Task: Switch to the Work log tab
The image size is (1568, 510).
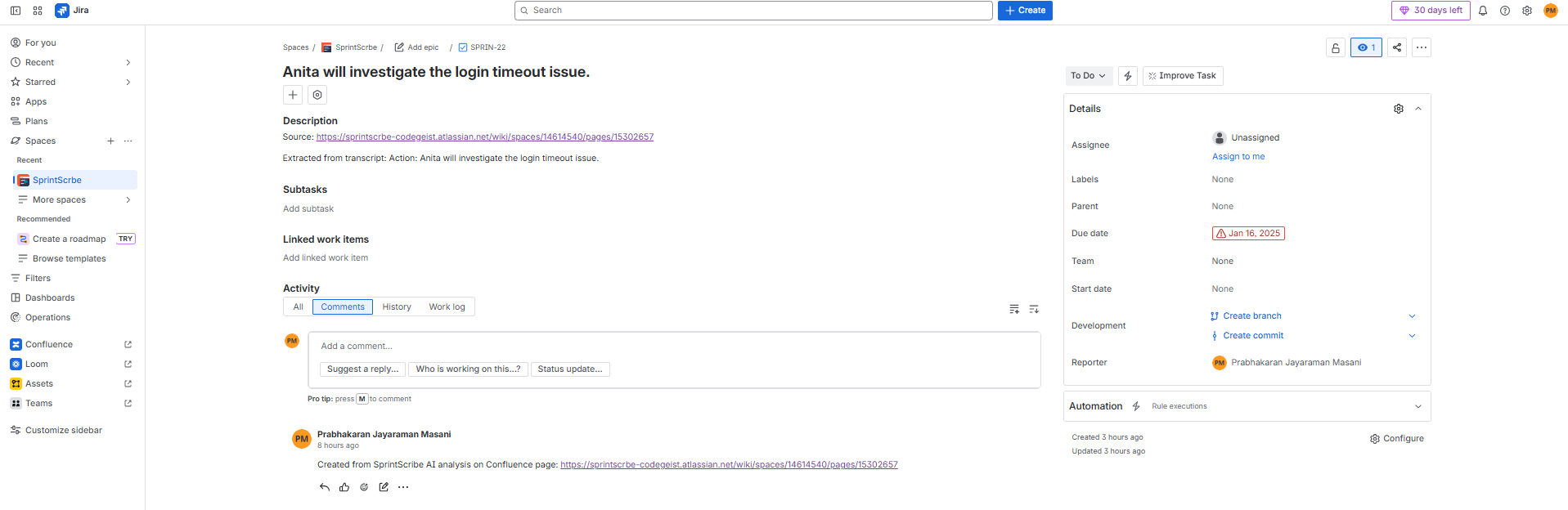Action: point(447,307)
